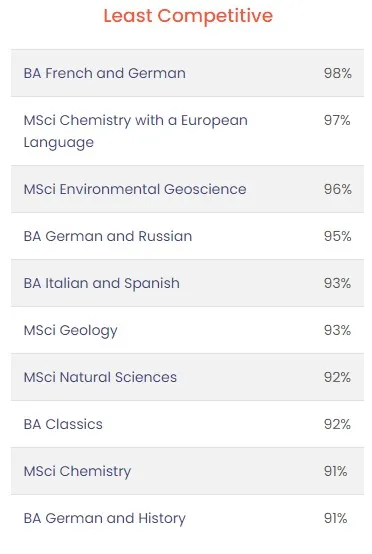This screenshot has height=554, width=372.
Task: Click MSci Chemistry with a European Language
Action: click(x=136, y=131)
